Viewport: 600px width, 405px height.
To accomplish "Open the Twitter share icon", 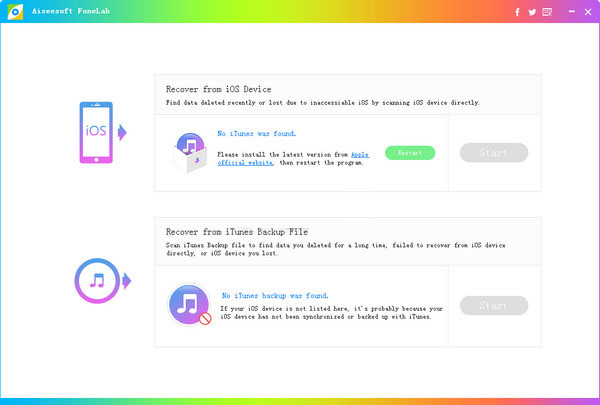I will point(532,12).
